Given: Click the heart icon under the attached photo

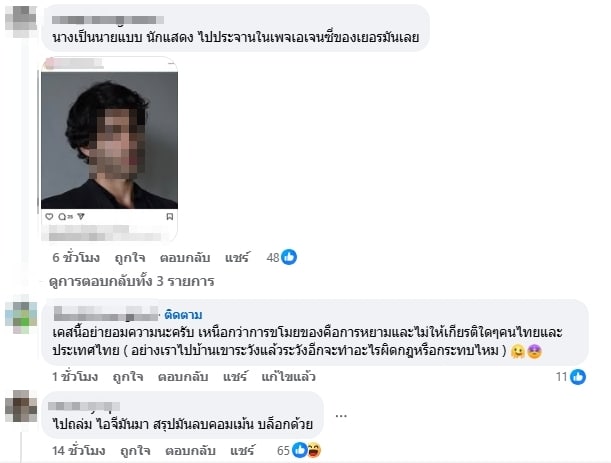Looking at the screenshot, I should [x=49, y=216].
